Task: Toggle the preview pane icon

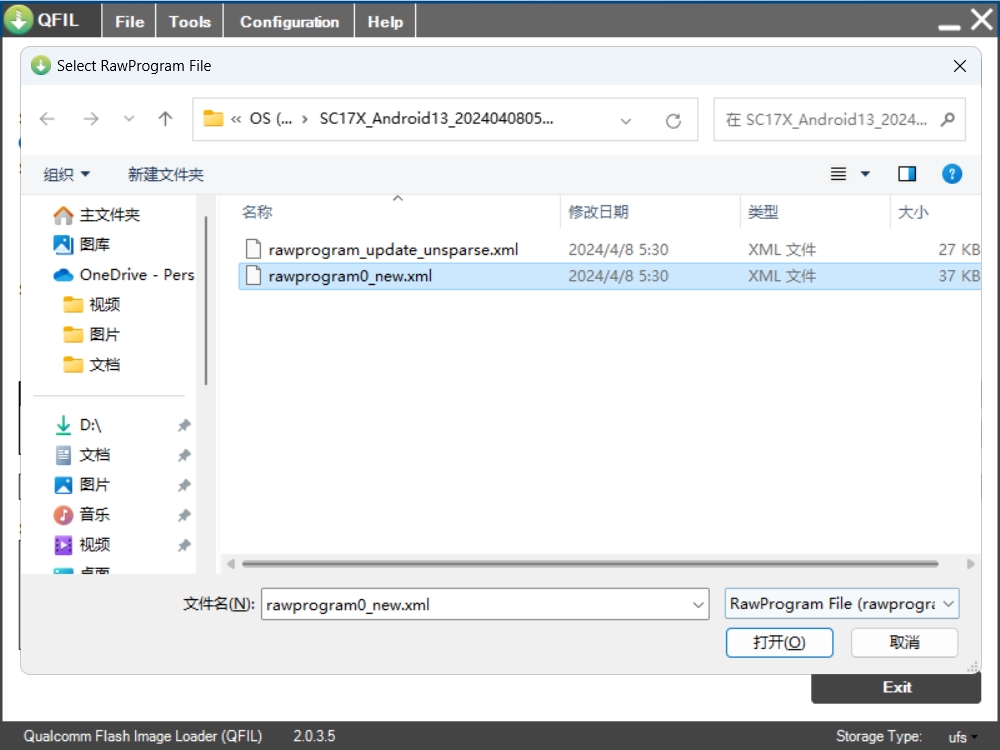Action: tap(907, 173)
